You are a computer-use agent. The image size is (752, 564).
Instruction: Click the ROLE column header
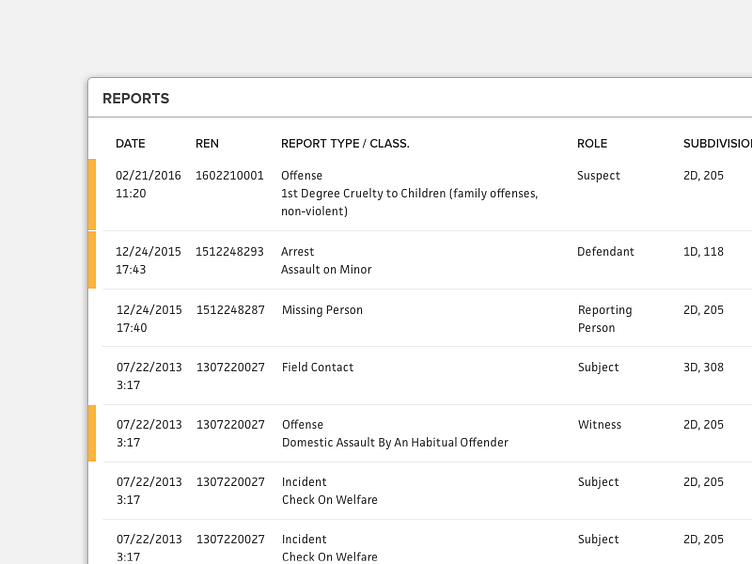click(x=592, y=144)
